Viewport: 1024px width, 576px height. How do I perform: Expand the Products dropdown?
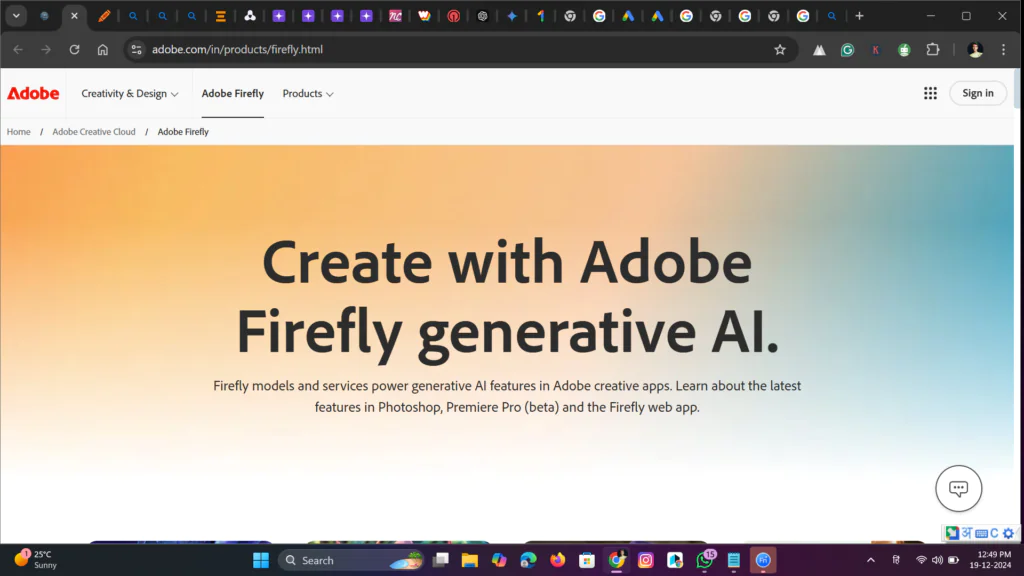point(308,93)
